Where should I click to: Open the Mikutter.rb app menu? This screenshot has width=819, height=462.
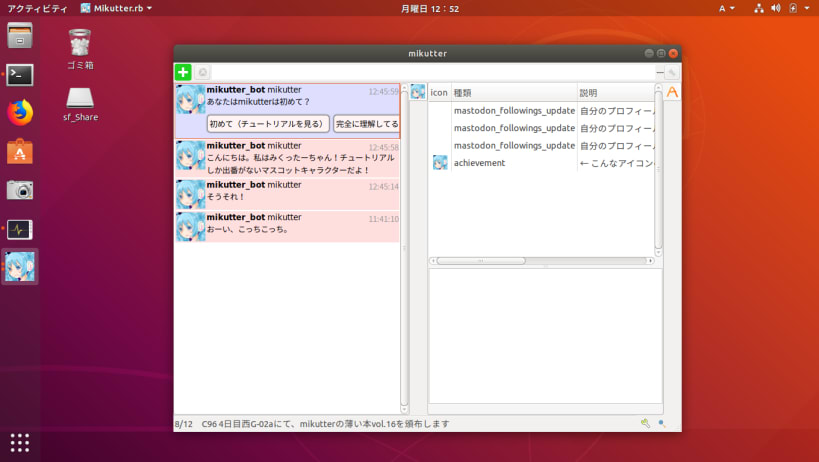click(116, 8)
